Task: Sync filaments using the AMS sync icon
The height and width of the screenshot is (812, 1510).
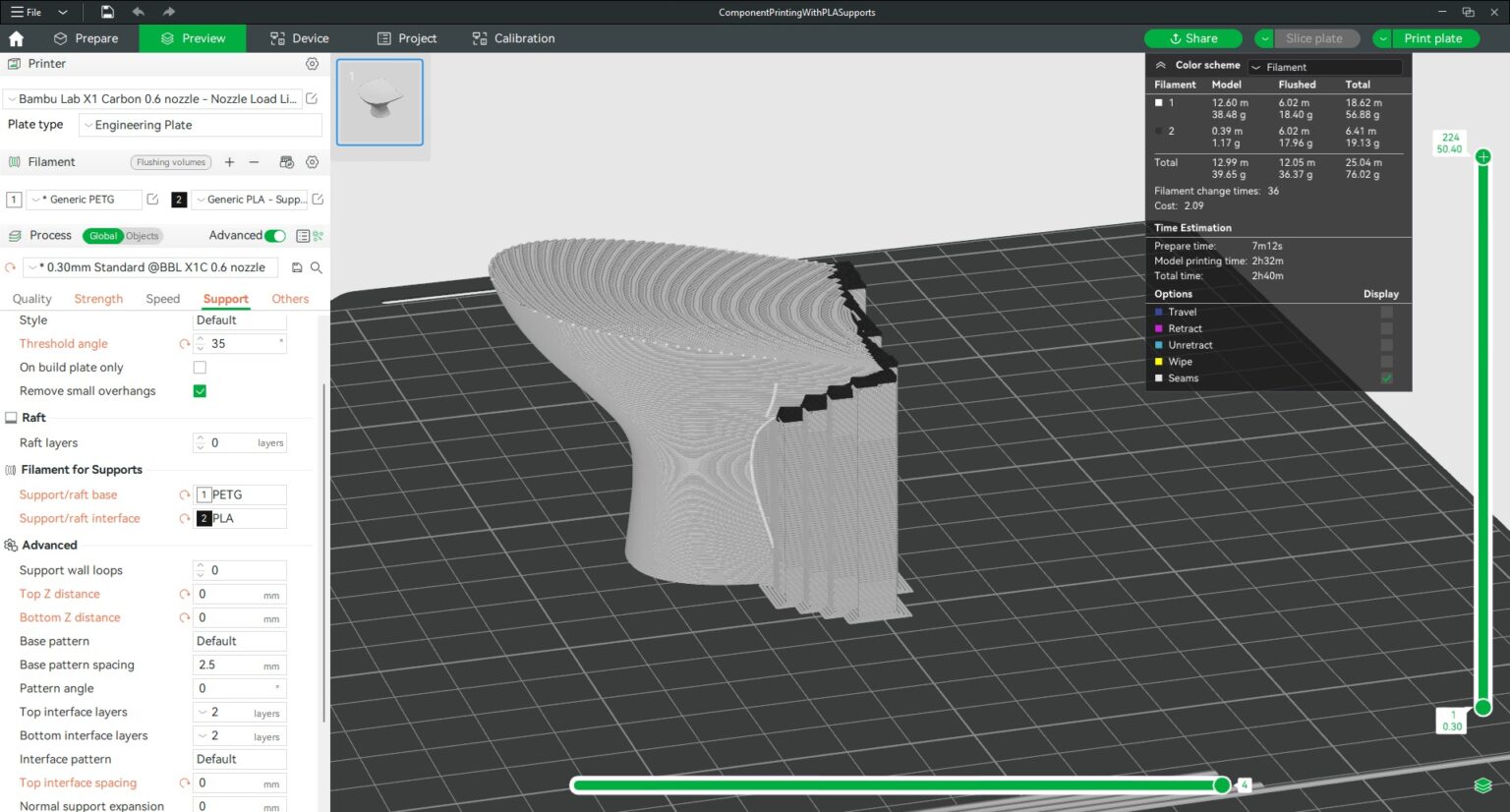Action: pyautogui.click(x=284, y=161)
